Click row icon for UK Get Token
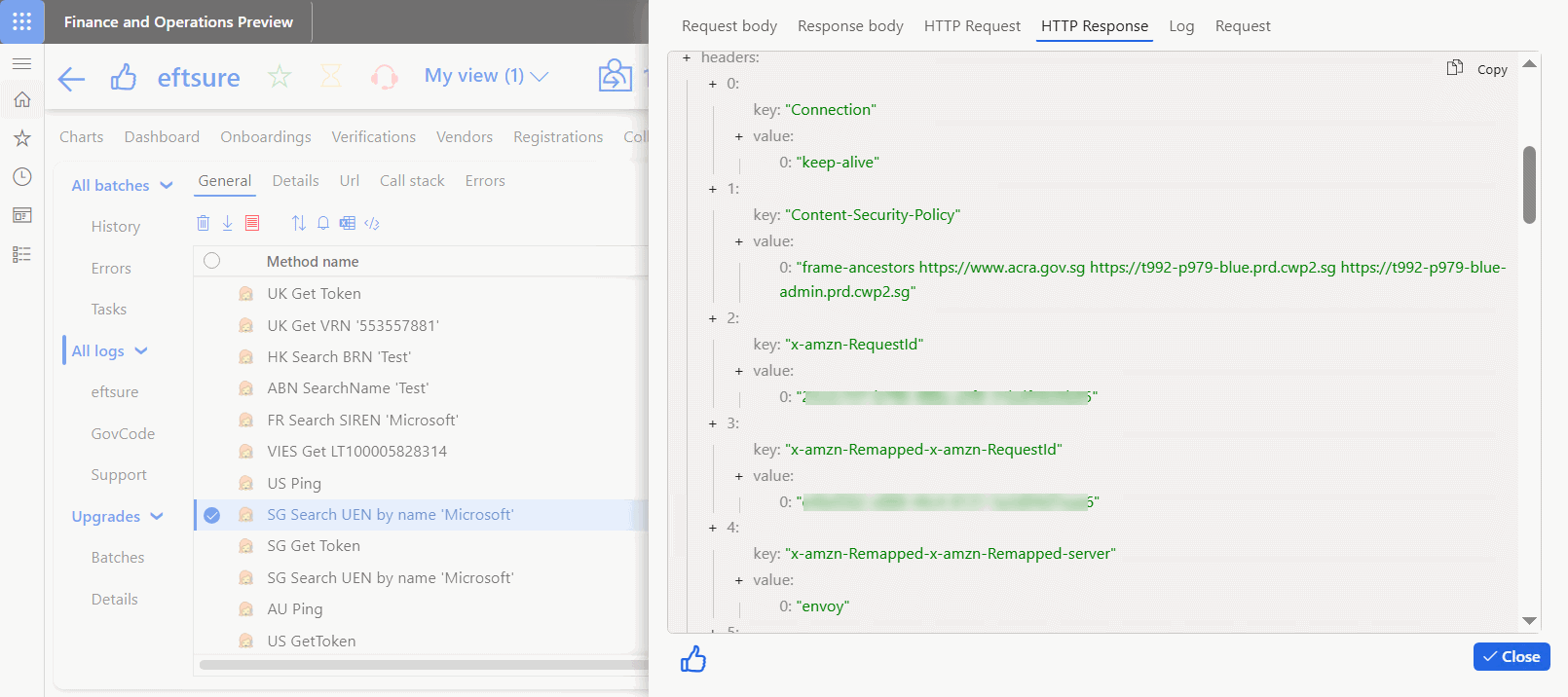Viewport: 1568px width, 697px height. [x=246, y=294]
